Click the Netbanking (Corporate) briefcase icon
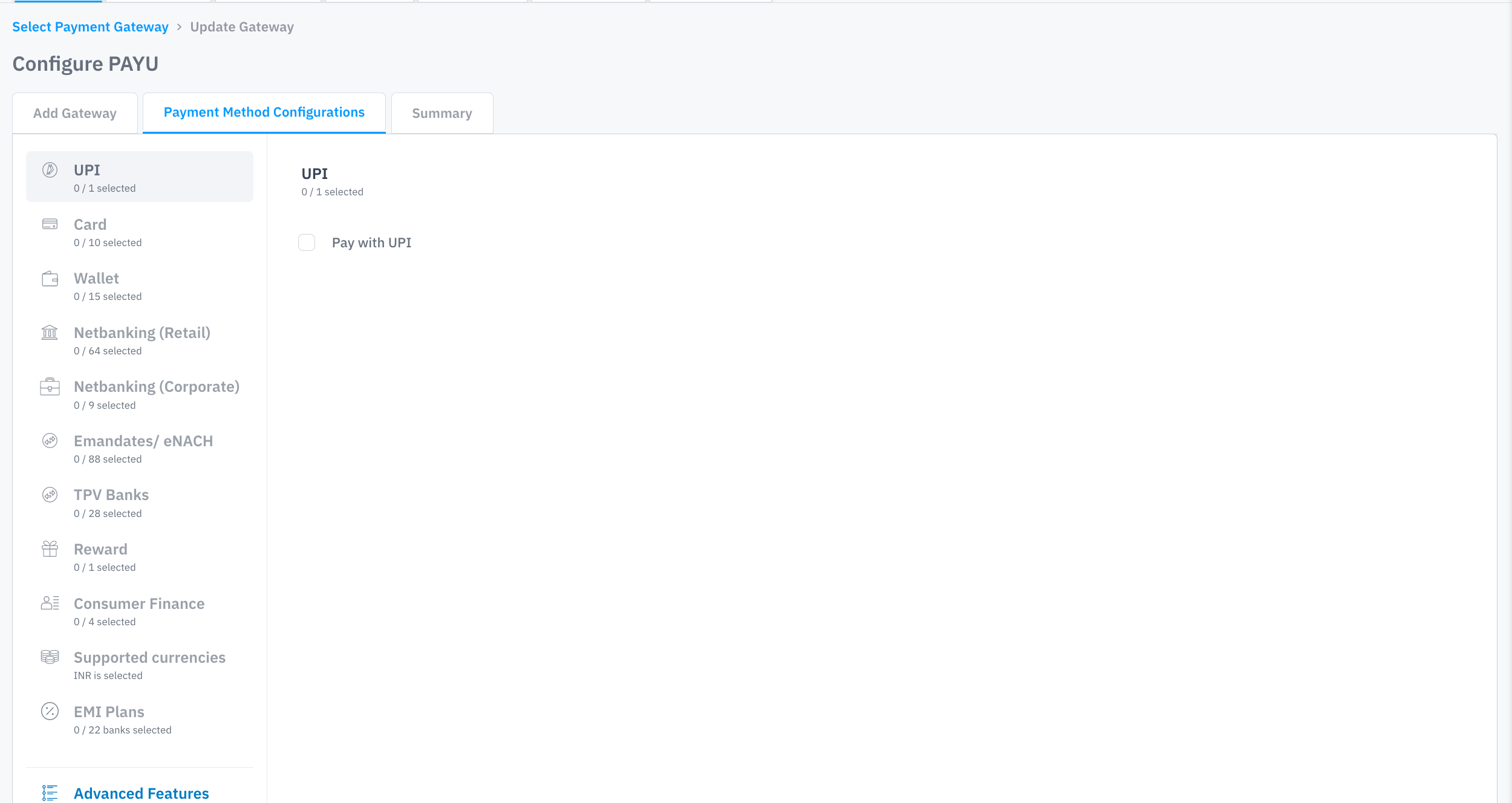The image size is (1512, 803). click(x=50, y=387)
